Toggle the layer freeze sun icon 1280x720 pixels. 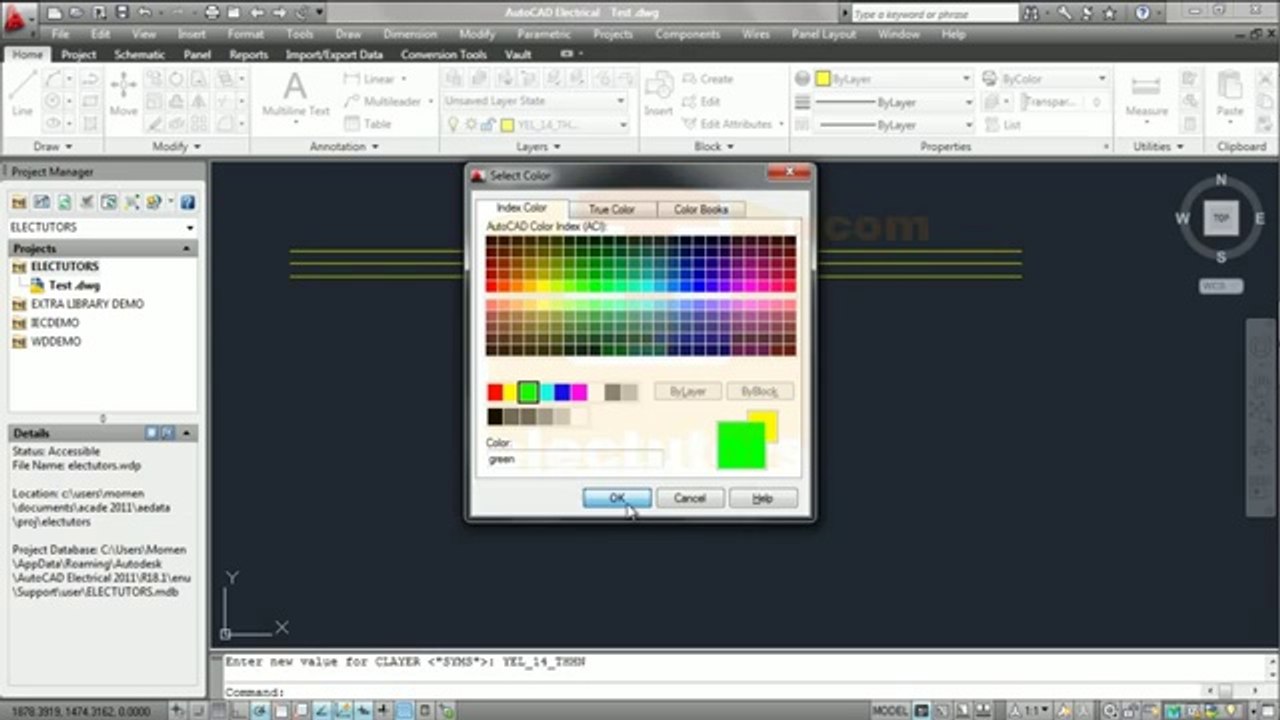(470, 125)
